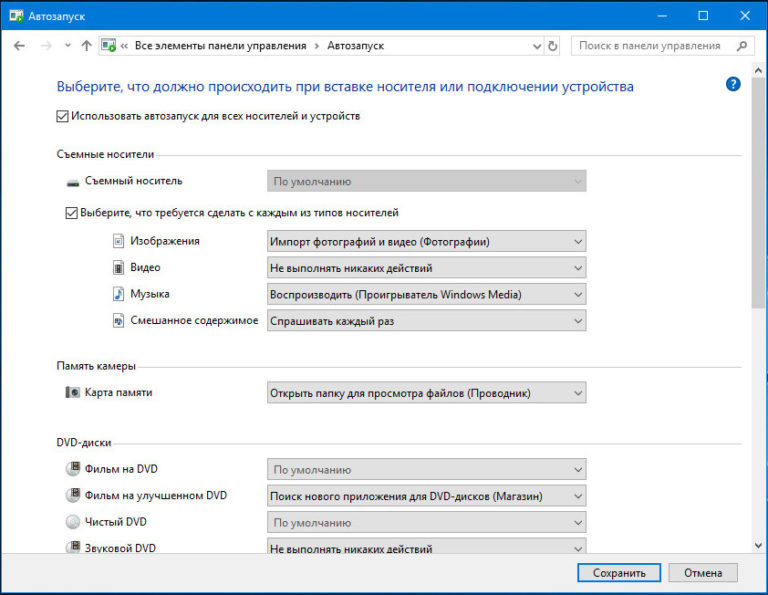This screenshot has width=768, height=595.
Task: Uncheck 'Выберите, что требуется сделать' checkbox
Action: (71, 213)
